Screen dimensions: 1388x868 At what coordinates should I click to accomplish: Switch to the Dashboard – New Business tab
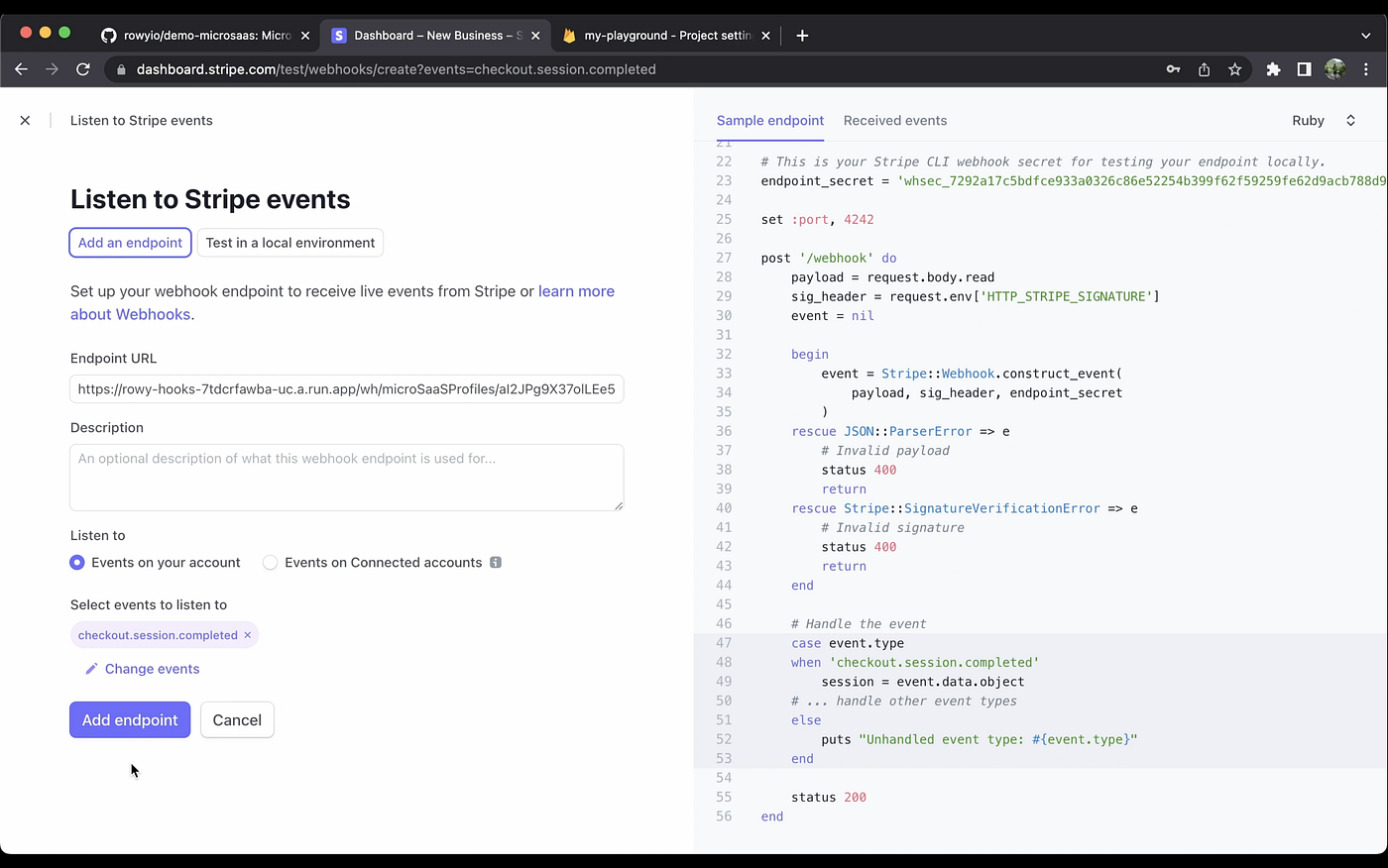pyautogui.click(x=435, y=36)
